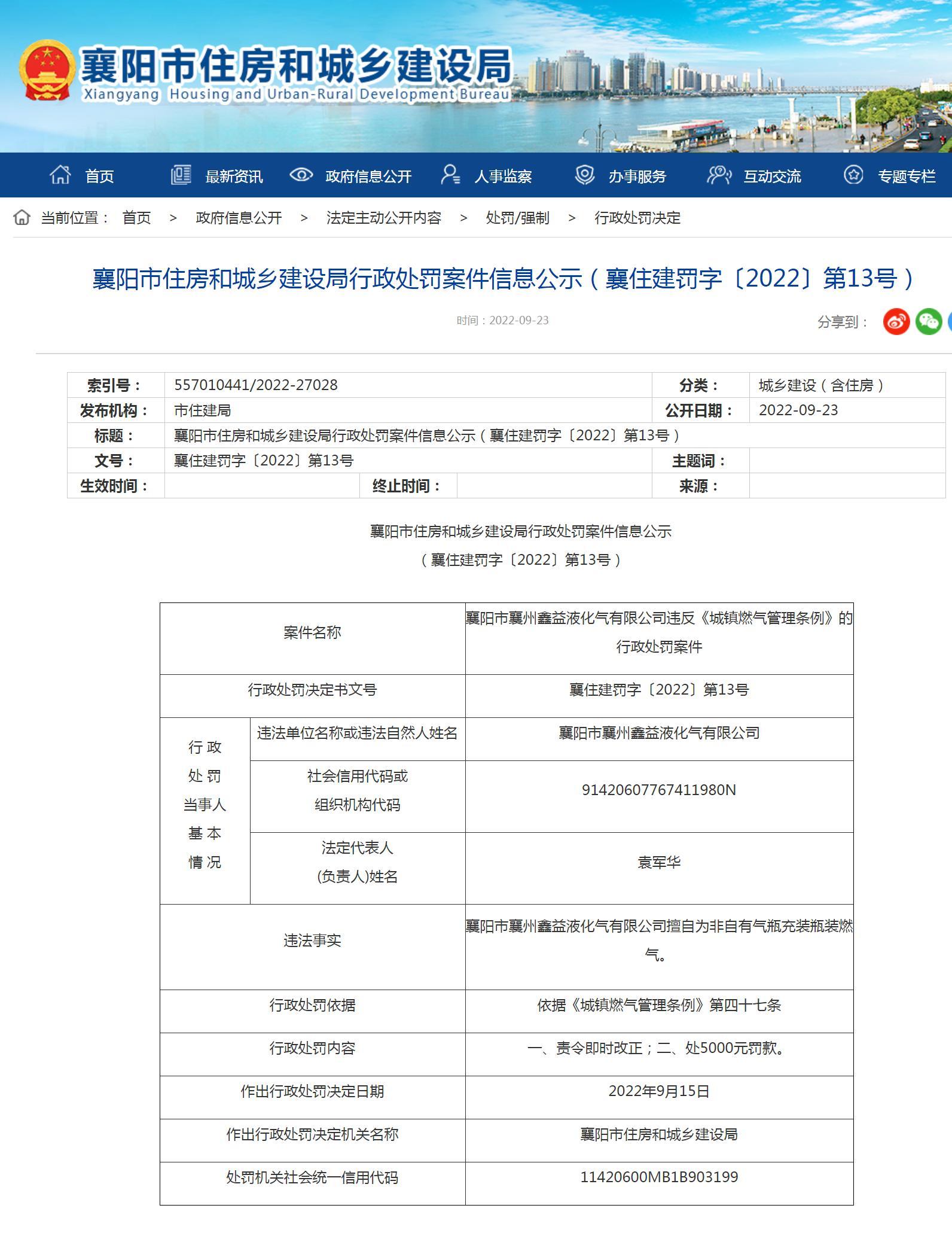Click the 公开日期 value 2022-09-23
The height and width of the screenshot is (1248, 952).
[798, 410]
